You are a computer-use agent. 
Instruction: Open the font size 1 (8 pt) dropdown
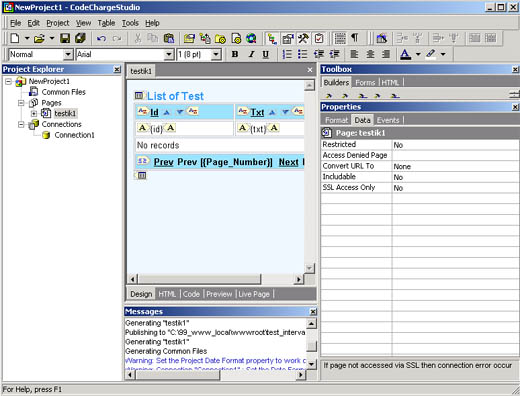216,54
